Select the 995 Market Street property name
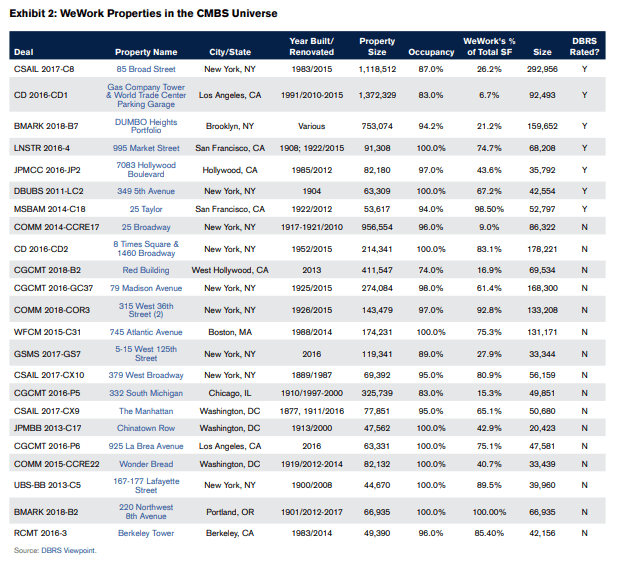This screenshot has height=565, width=620. point(146,148)
